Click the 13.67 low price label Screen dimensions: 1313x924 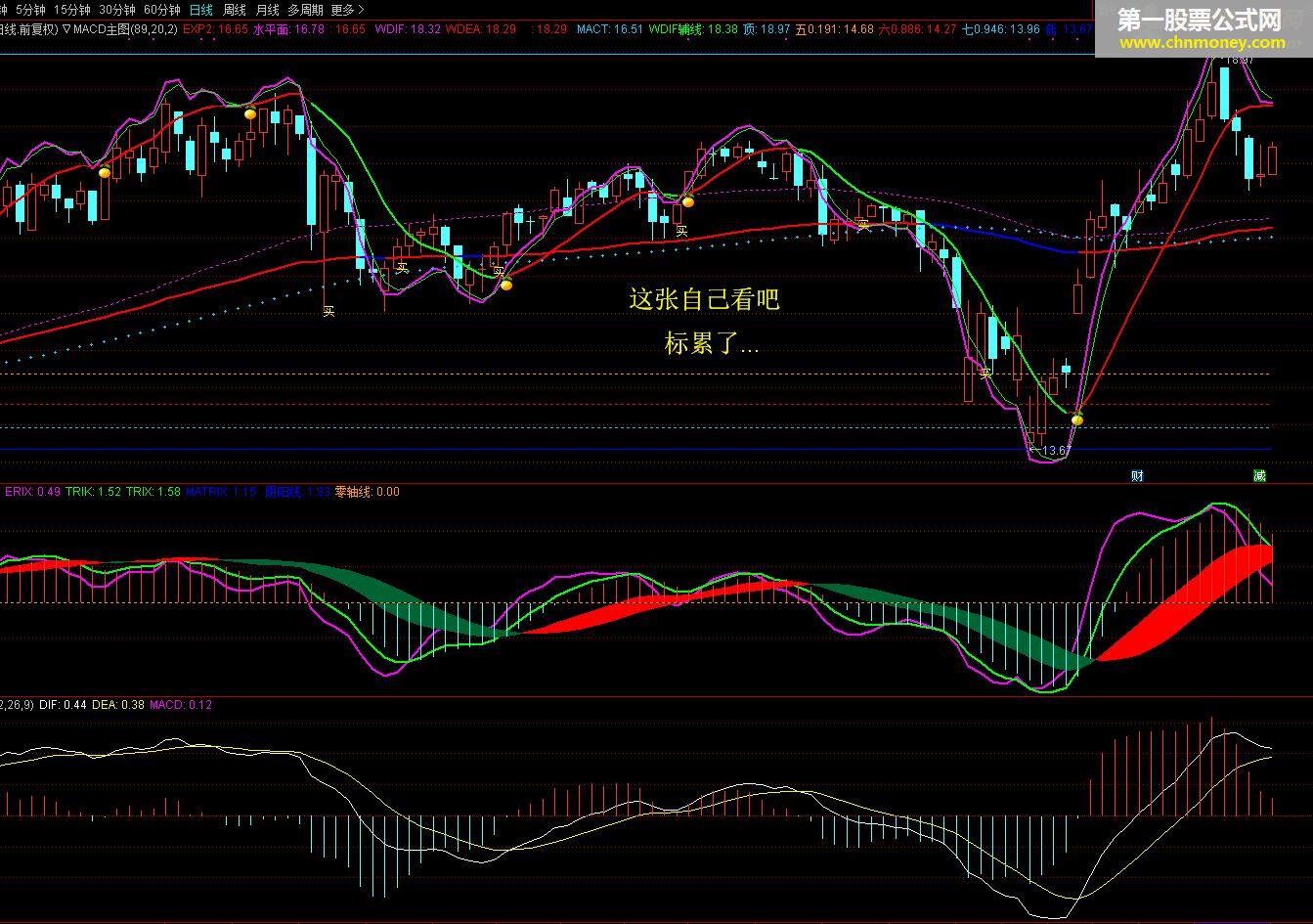tap(1057, 451)
